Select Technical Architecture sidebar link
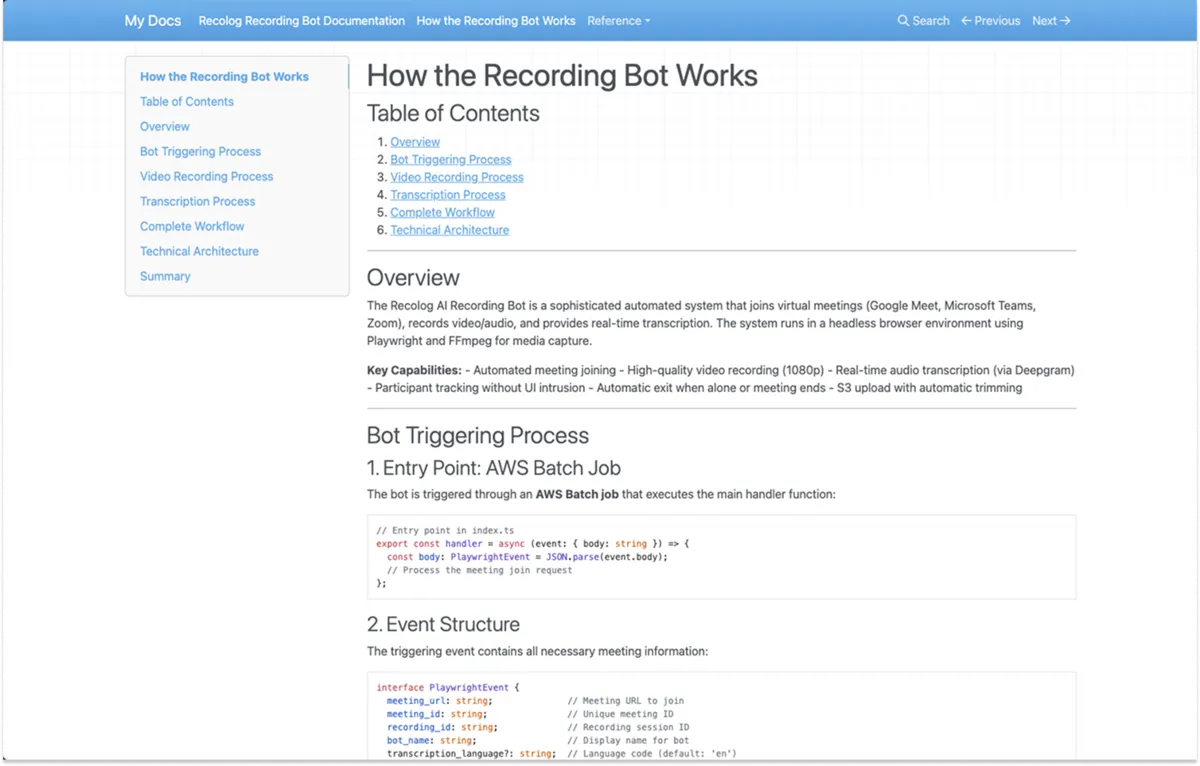This screenshot has width=1200, height=766. (199, 251)
